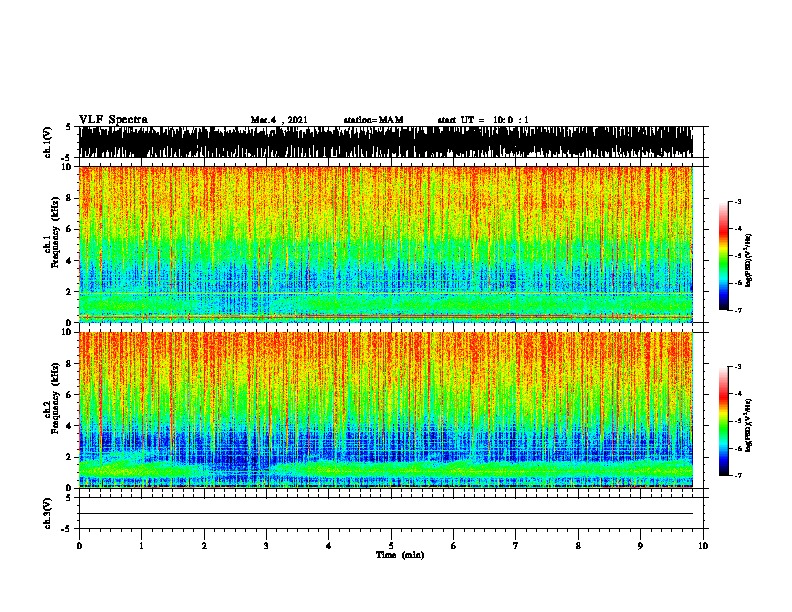Click the "ch.1(V)" waveform axis label

point(47,142)
